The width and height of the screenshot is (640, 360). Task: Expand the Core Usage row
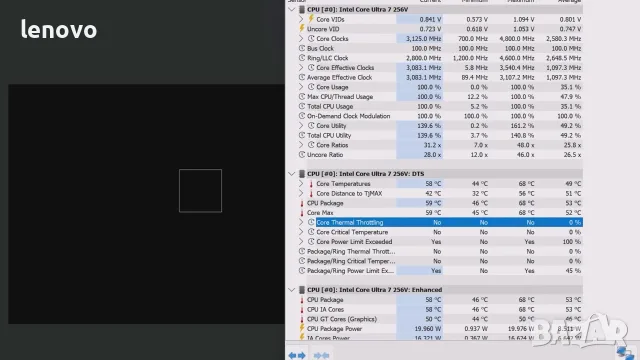(x=301, y=87)
